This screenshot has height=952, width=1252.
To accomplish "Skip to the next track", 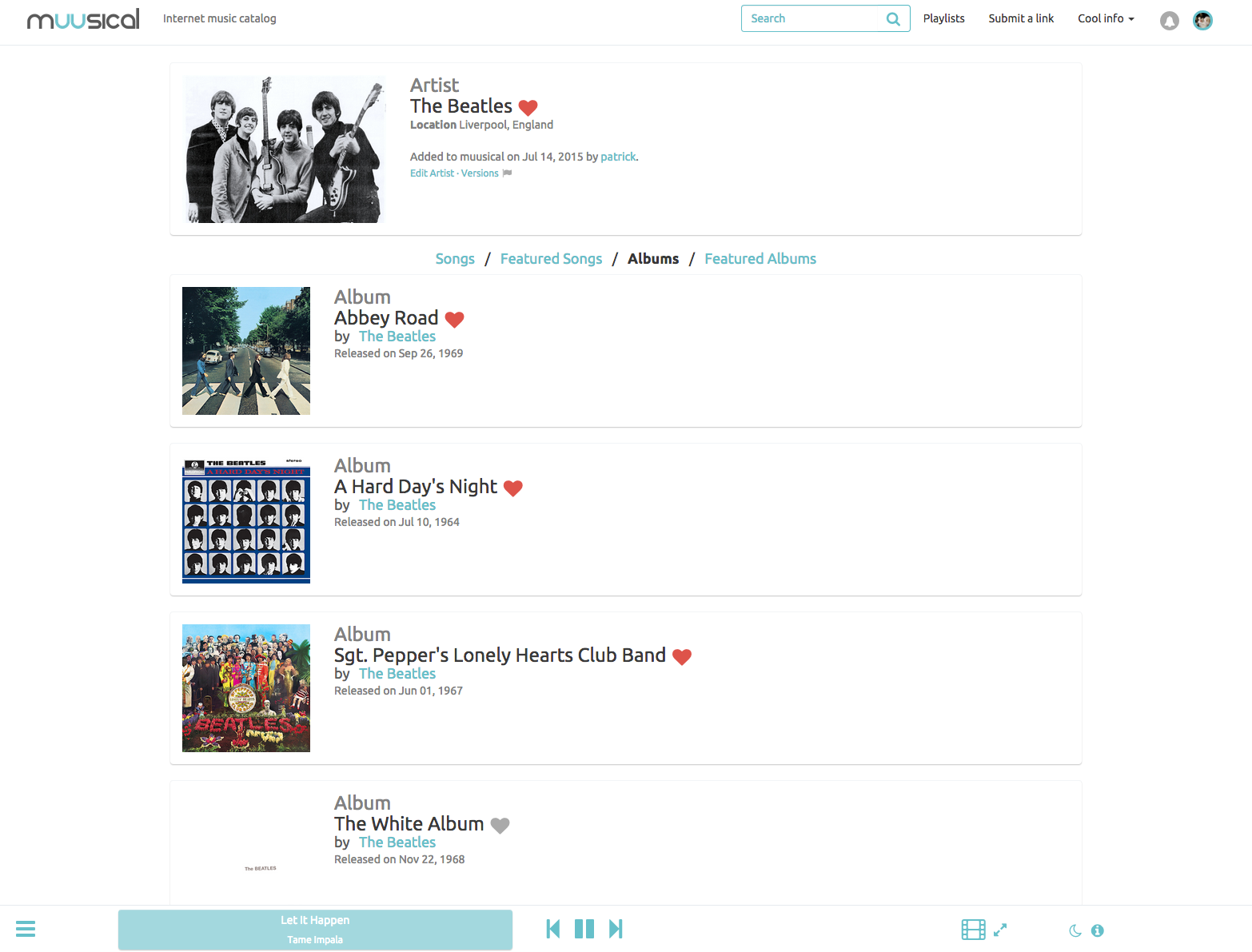I will 616,929.
